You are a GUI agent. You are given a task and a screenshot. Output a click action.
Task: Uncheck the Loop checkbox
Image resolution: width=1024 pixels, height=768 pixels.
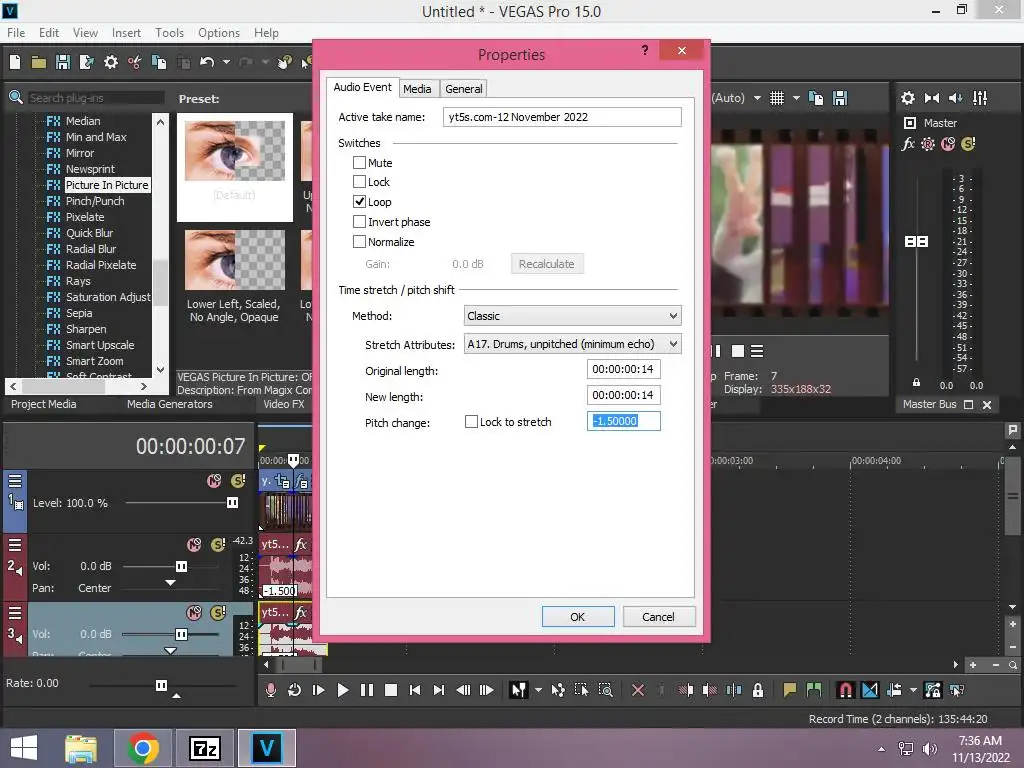click(x=359, y=201)
